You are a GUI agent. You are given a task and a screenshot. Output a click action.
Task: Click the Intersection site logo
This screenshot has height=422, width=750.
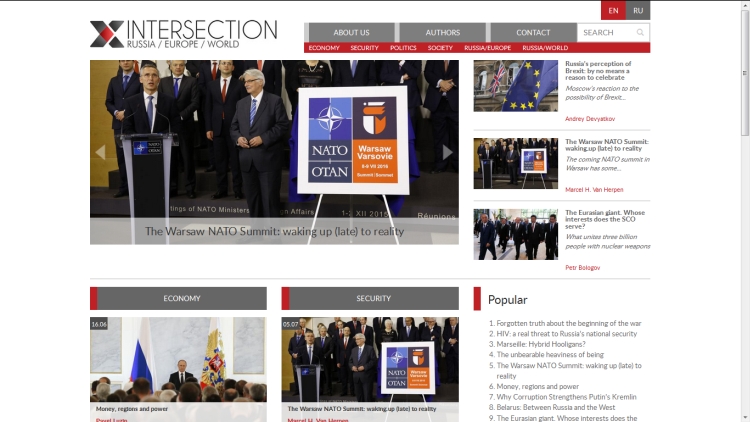[184, 33]
